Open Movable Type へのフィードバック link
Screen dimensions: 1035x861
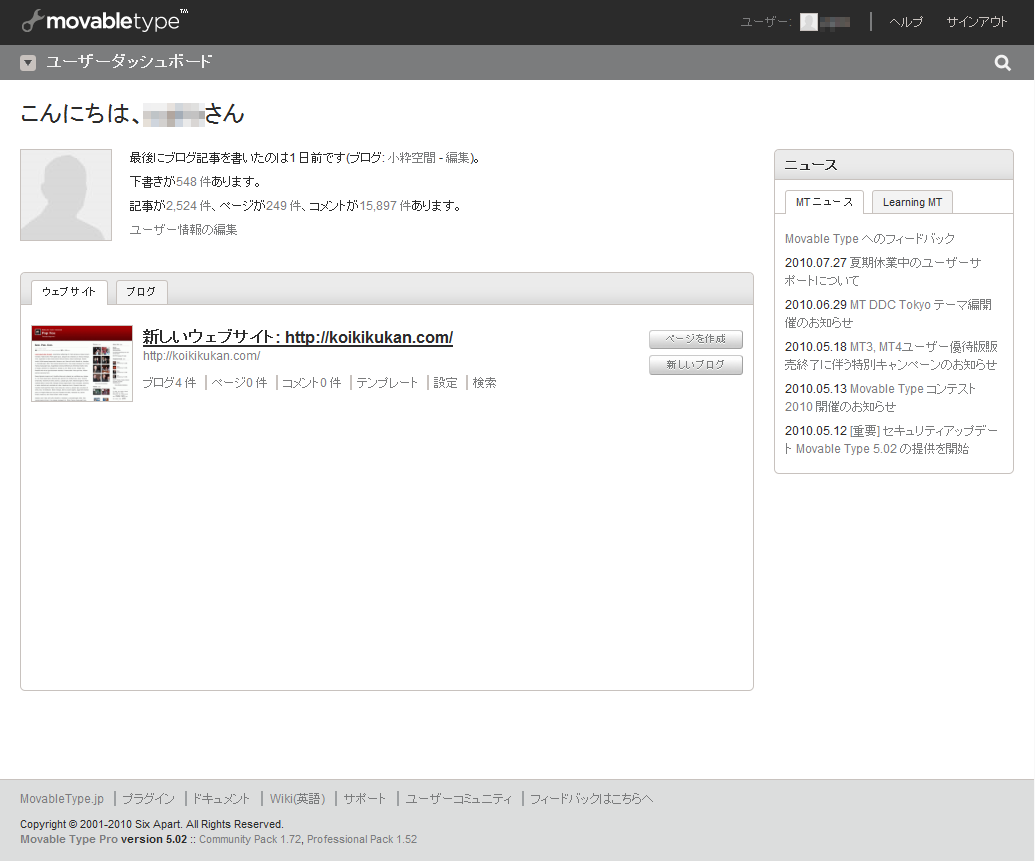pos(869,238)
